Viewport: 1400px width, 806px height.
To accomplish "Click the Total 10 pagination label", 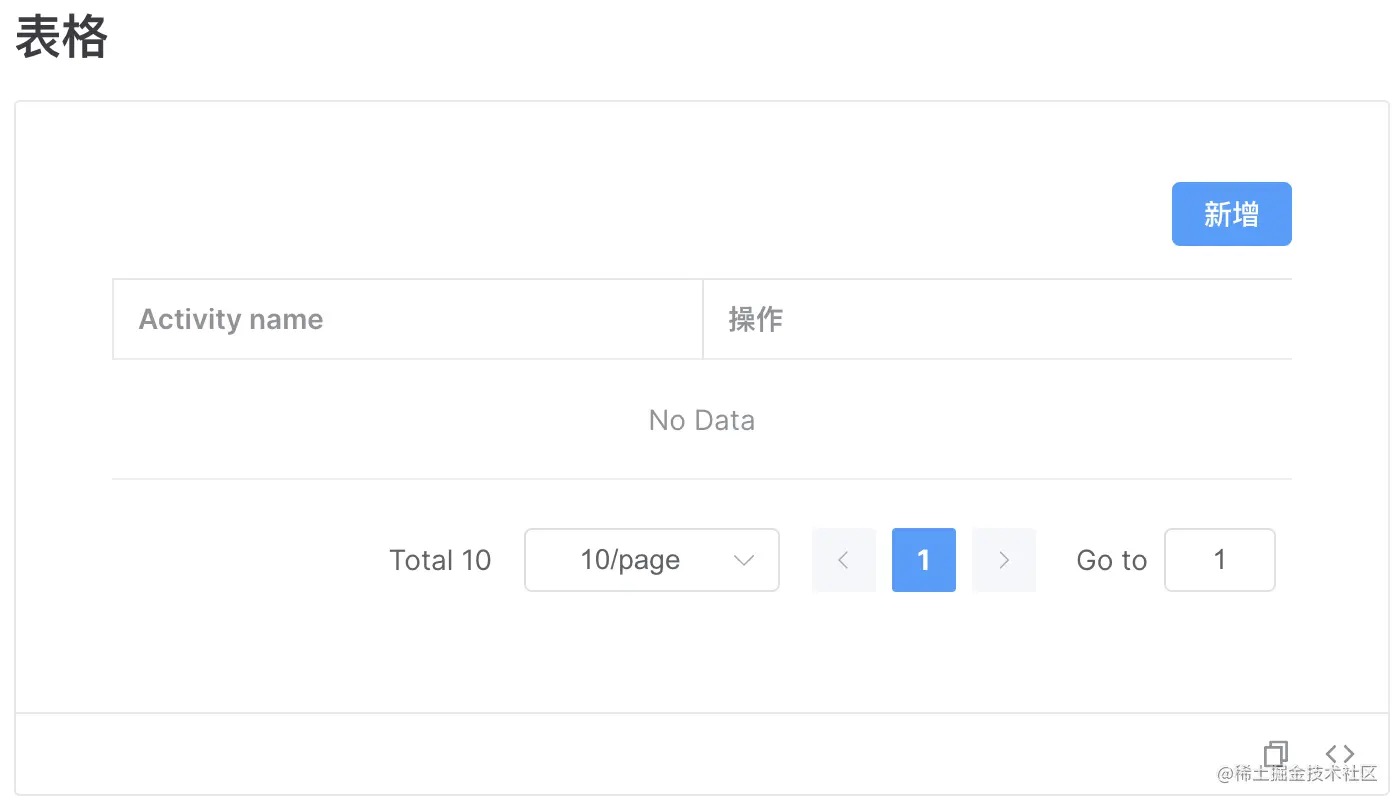I will coord(440,560).
